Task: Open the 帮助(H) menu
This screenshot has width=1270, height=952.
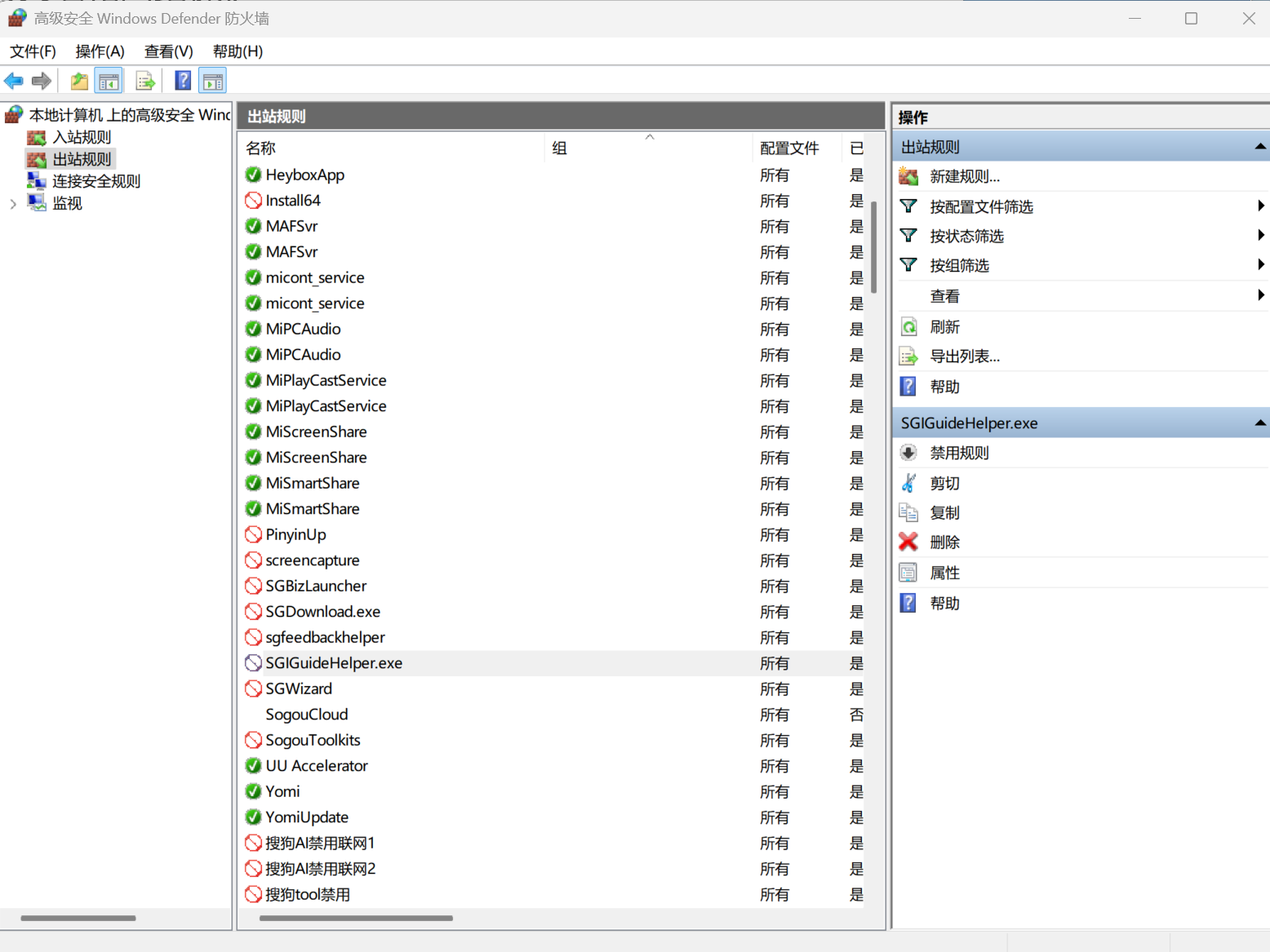Action: point(238,51)
